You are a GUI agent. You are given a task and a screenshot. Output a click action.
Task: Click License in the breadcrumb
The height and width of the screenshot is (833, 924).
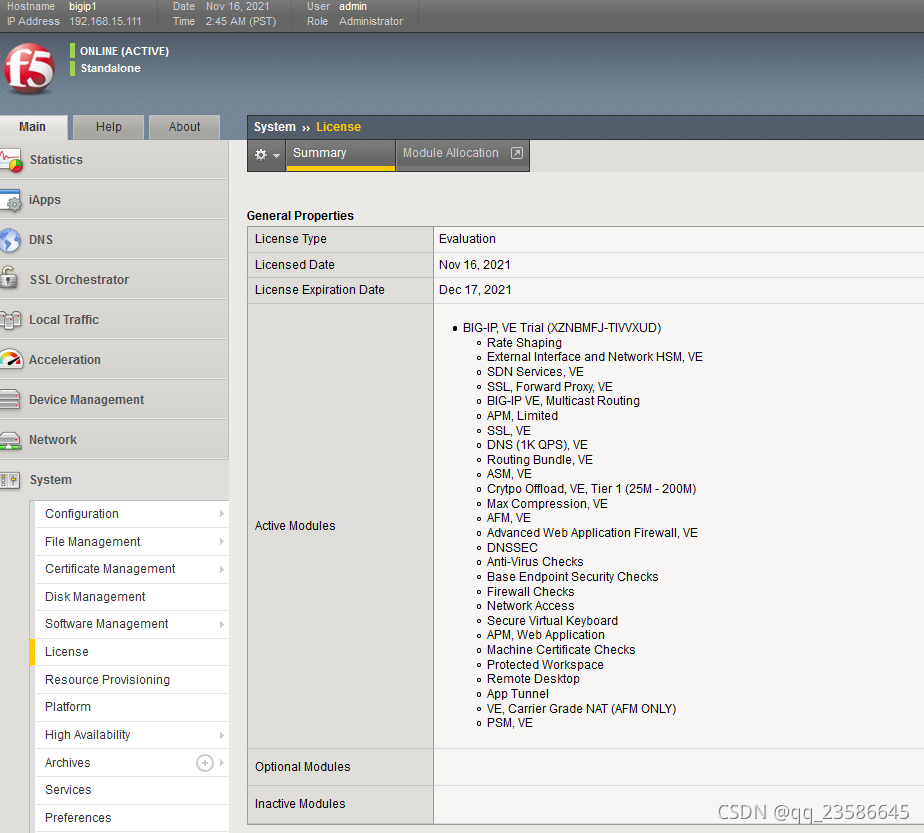(x=338, y=127)
